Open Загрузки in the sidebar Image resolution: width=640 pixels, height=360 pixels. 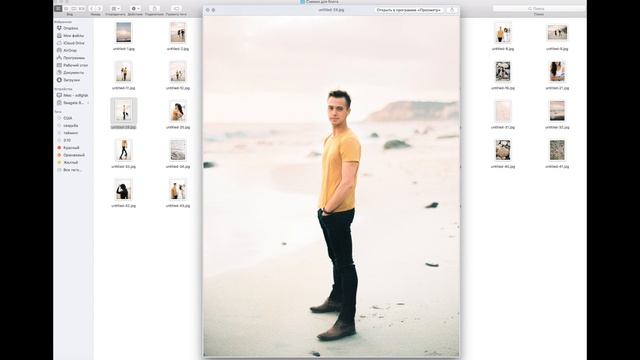(69, 80)
